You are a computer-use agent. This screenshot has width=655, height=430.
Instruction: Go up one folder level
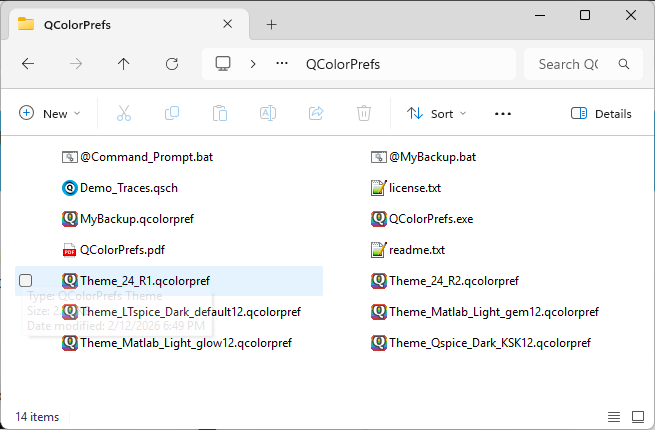123,64
